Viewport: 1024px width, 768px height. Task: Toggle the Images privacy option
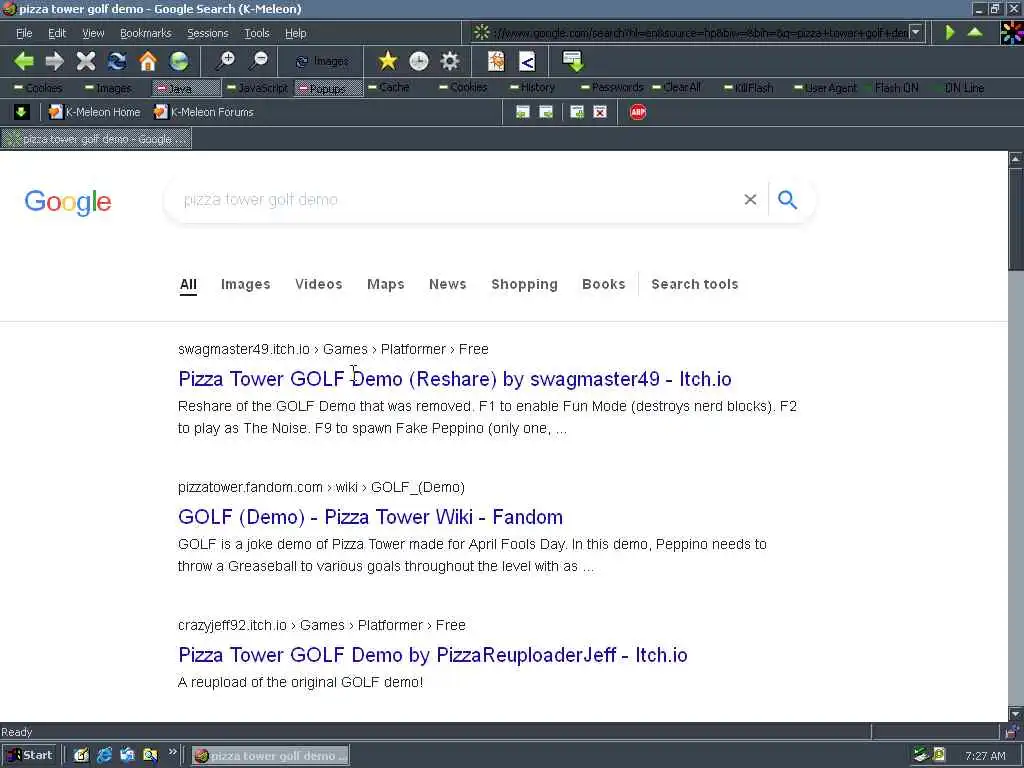click(x=108, y=88)
